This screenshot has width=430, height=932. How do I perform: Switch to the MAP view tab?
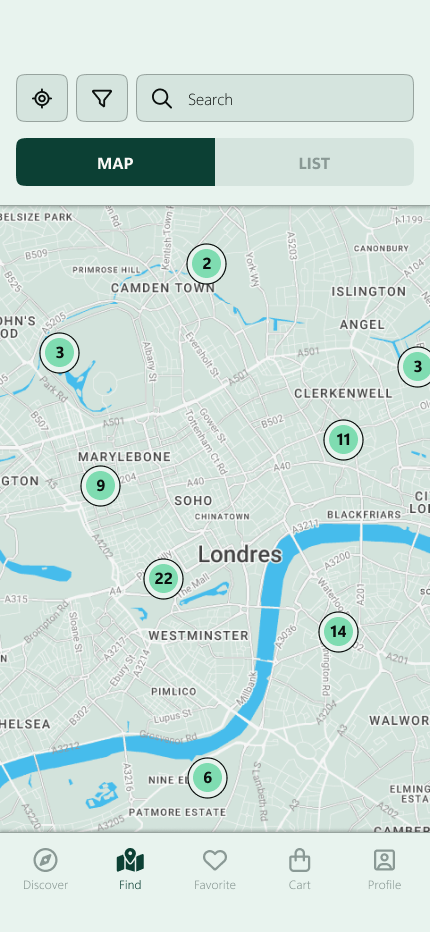tap(115, 162)
